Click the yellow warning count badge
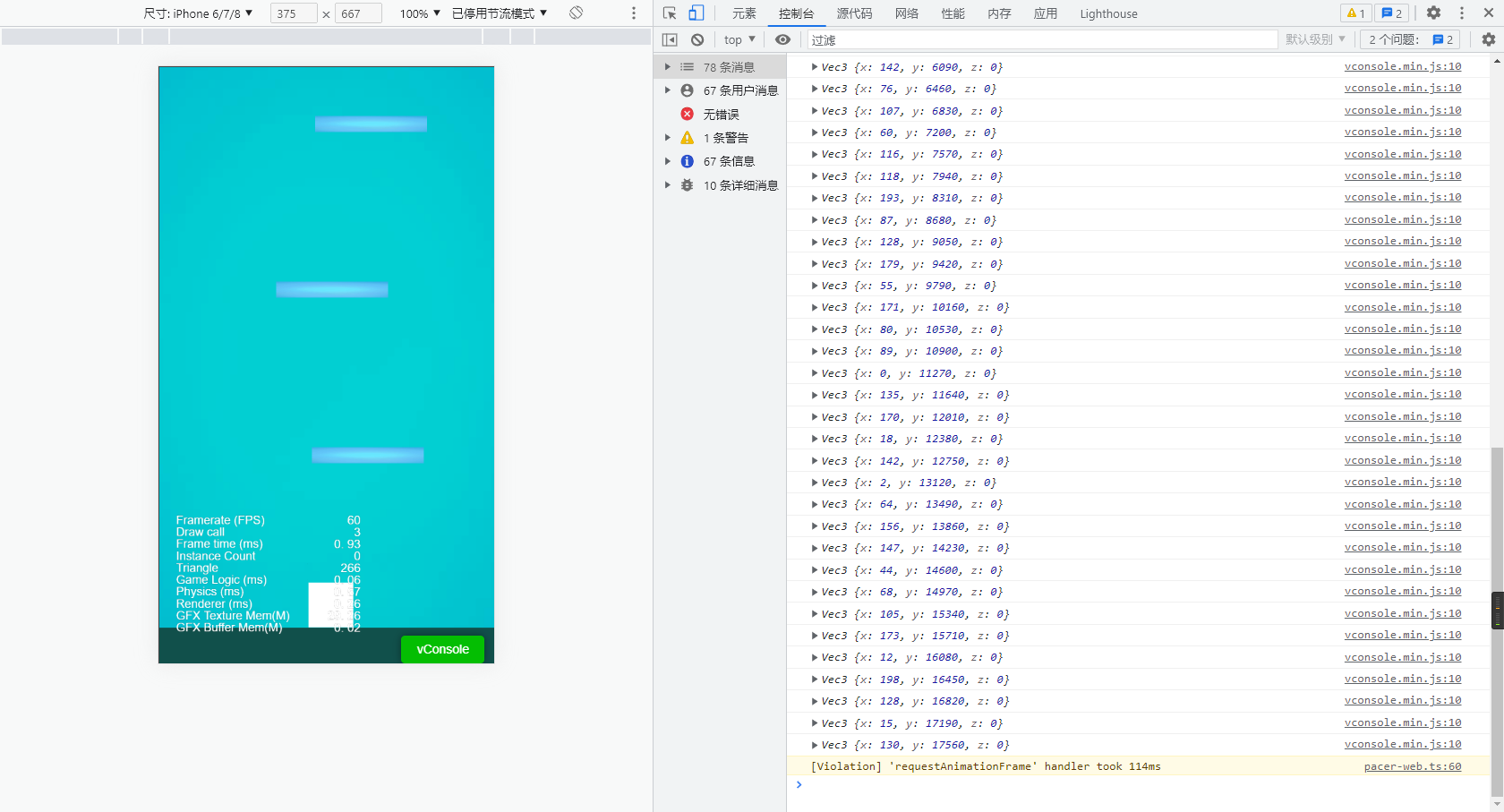This screenshot has height=812, width=1504. pyautogui.click(x=1355, y=13)
